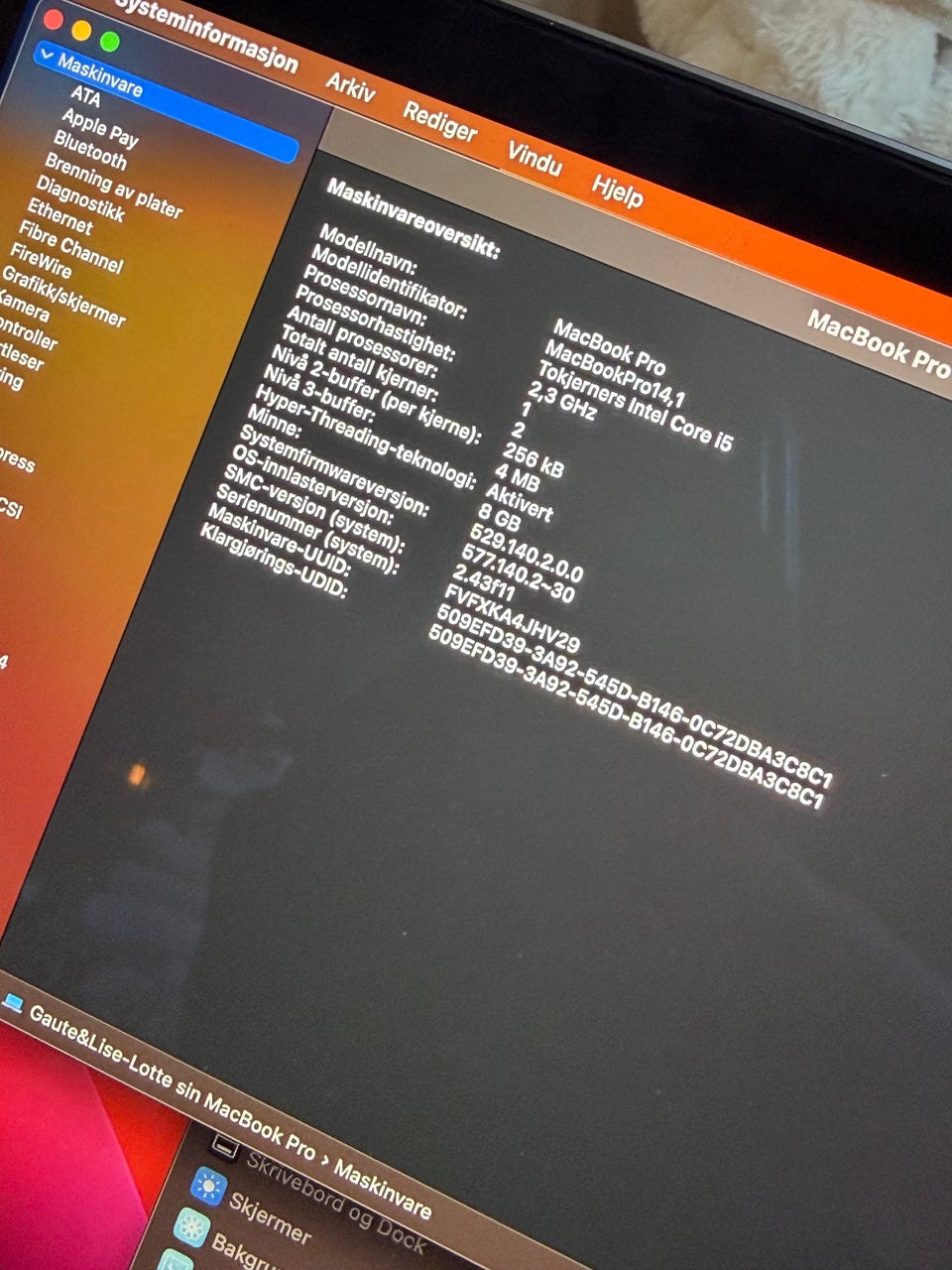Click the Antall prosessorer label
This screenshot has width=952, height=1270.
point(361,339)
